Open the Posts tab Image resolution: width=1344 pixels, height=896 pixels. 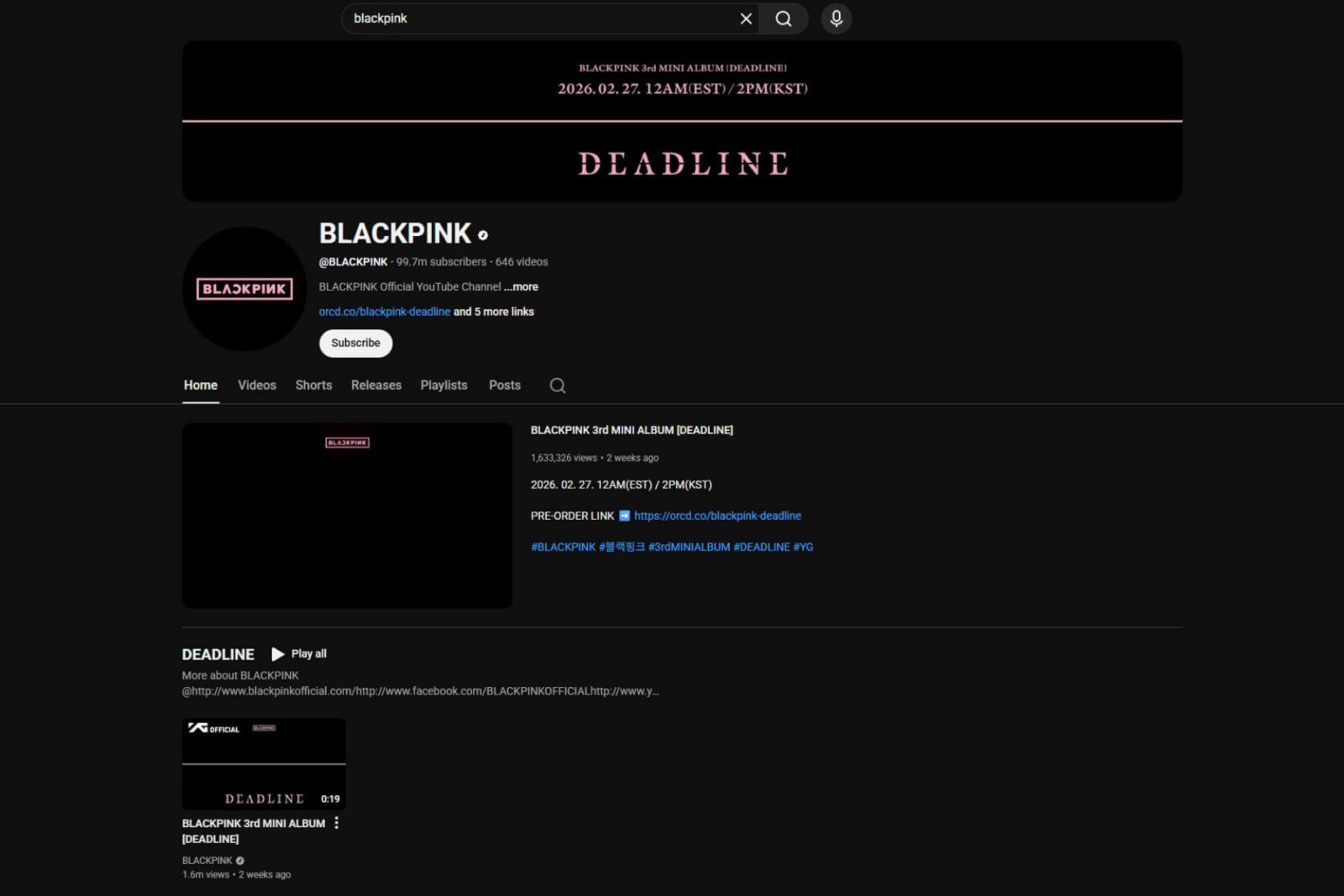504,385
